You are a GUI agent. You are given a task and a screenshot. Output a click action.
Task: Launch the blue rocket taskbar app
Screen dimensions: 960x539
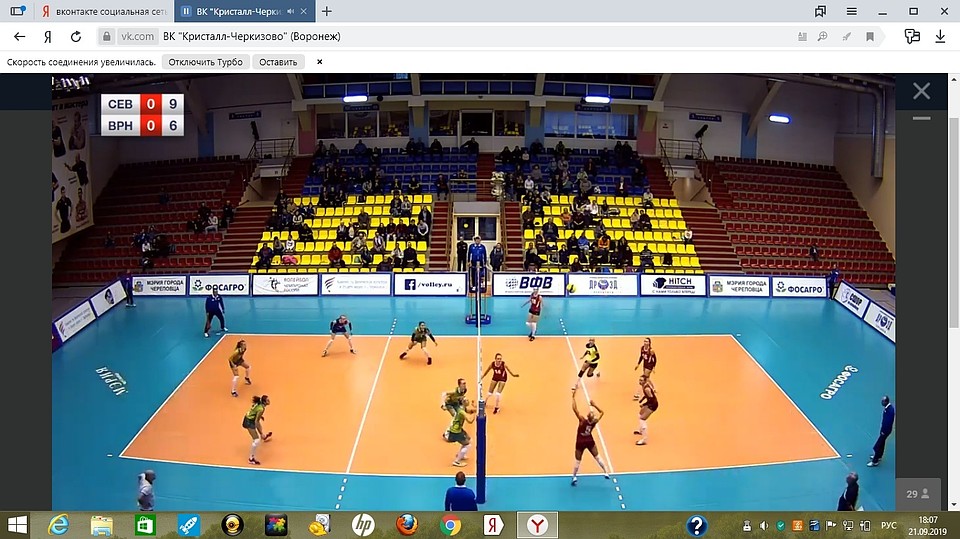(189, 525)
